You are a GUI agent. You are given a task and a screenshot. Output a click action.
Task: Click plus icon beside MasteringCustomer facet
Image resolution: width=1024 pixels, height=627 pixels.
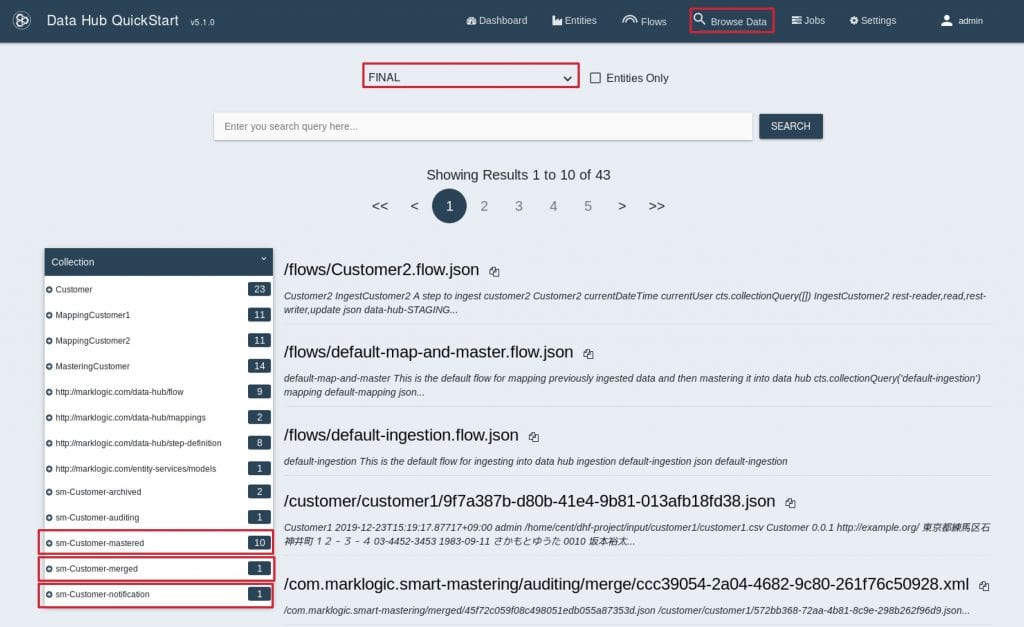tap(49, 367)
